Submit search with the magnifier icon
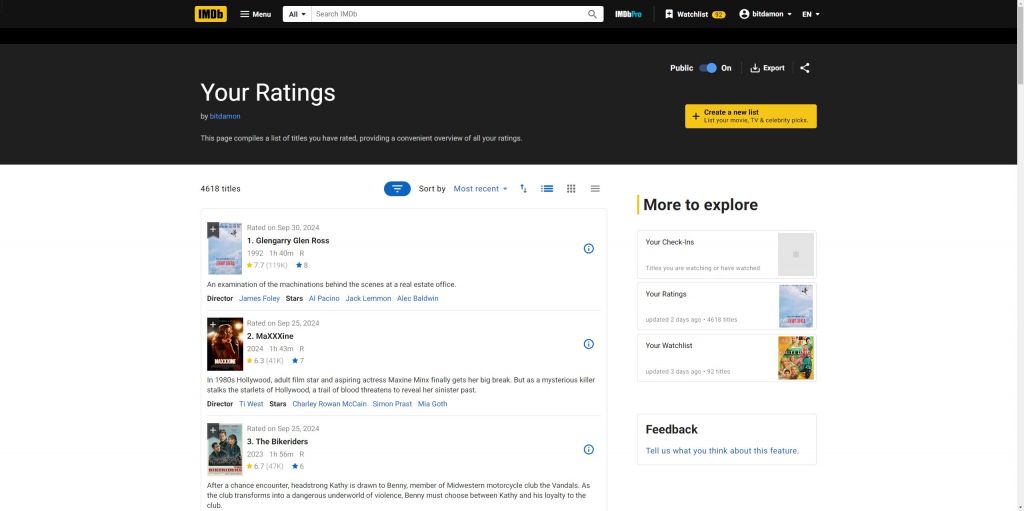 coord(592,14)
